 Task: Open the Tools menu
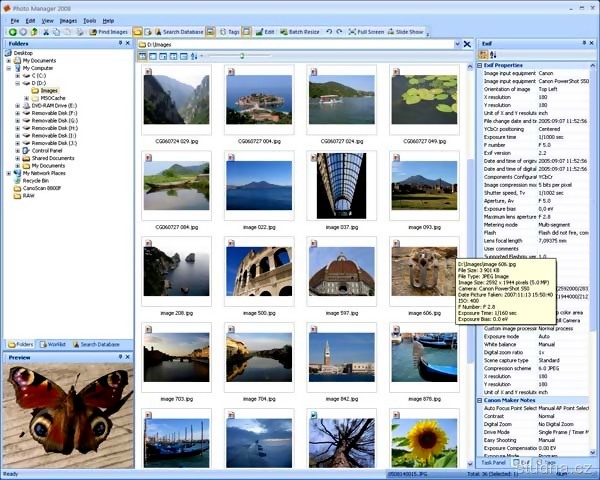[x=90, y=20]
